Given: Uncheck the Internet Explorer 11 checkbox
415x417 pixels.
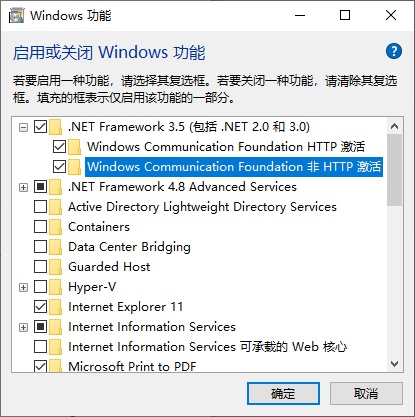Looking at the screenshot, I should coord(40,307).
